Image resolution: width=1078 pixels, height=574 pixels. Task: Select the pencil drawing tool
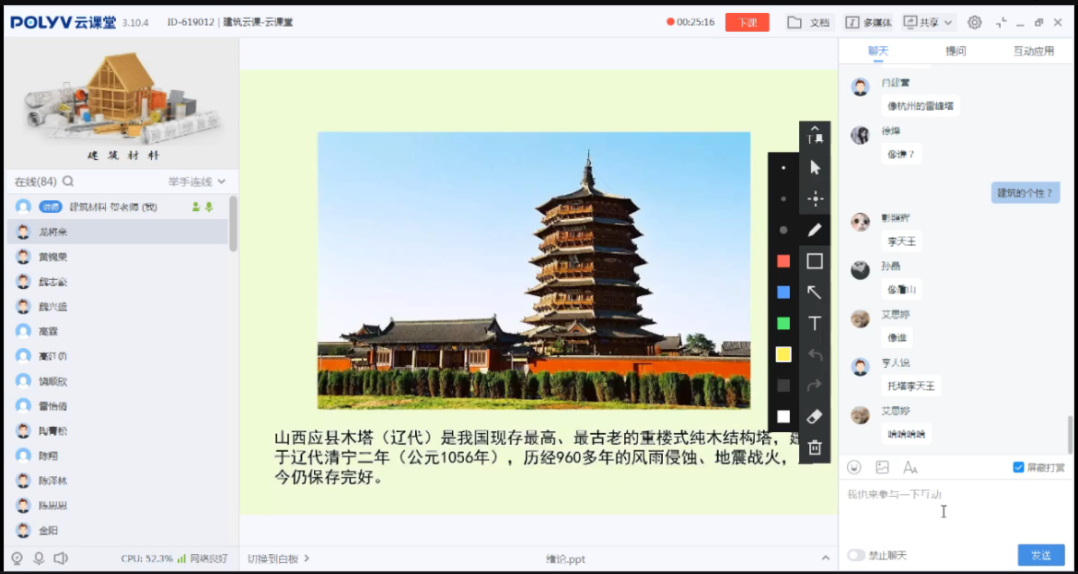[x=815, y=230]
